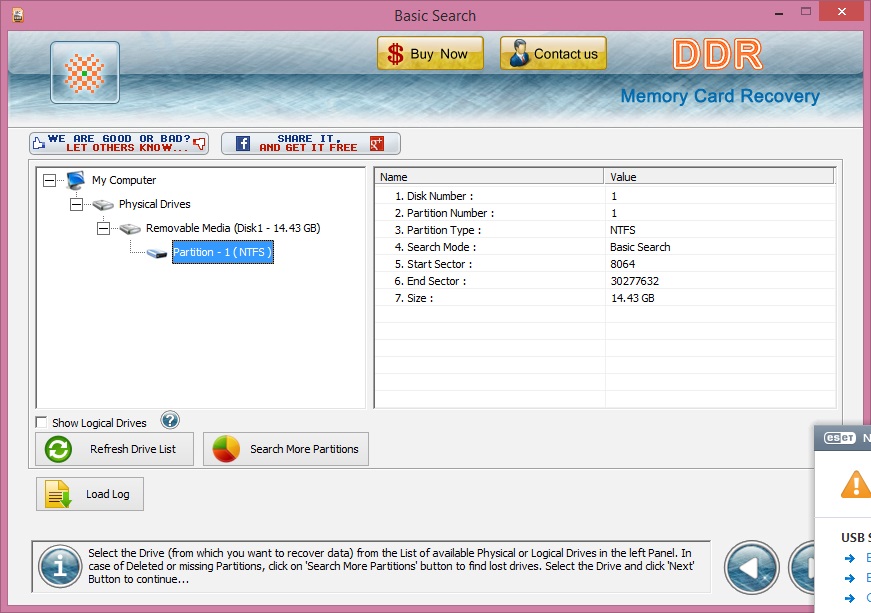This screenshot has height=613, width=871.
Task: Collapse the Removable Media Disk1 node
Action: [104, 228]
